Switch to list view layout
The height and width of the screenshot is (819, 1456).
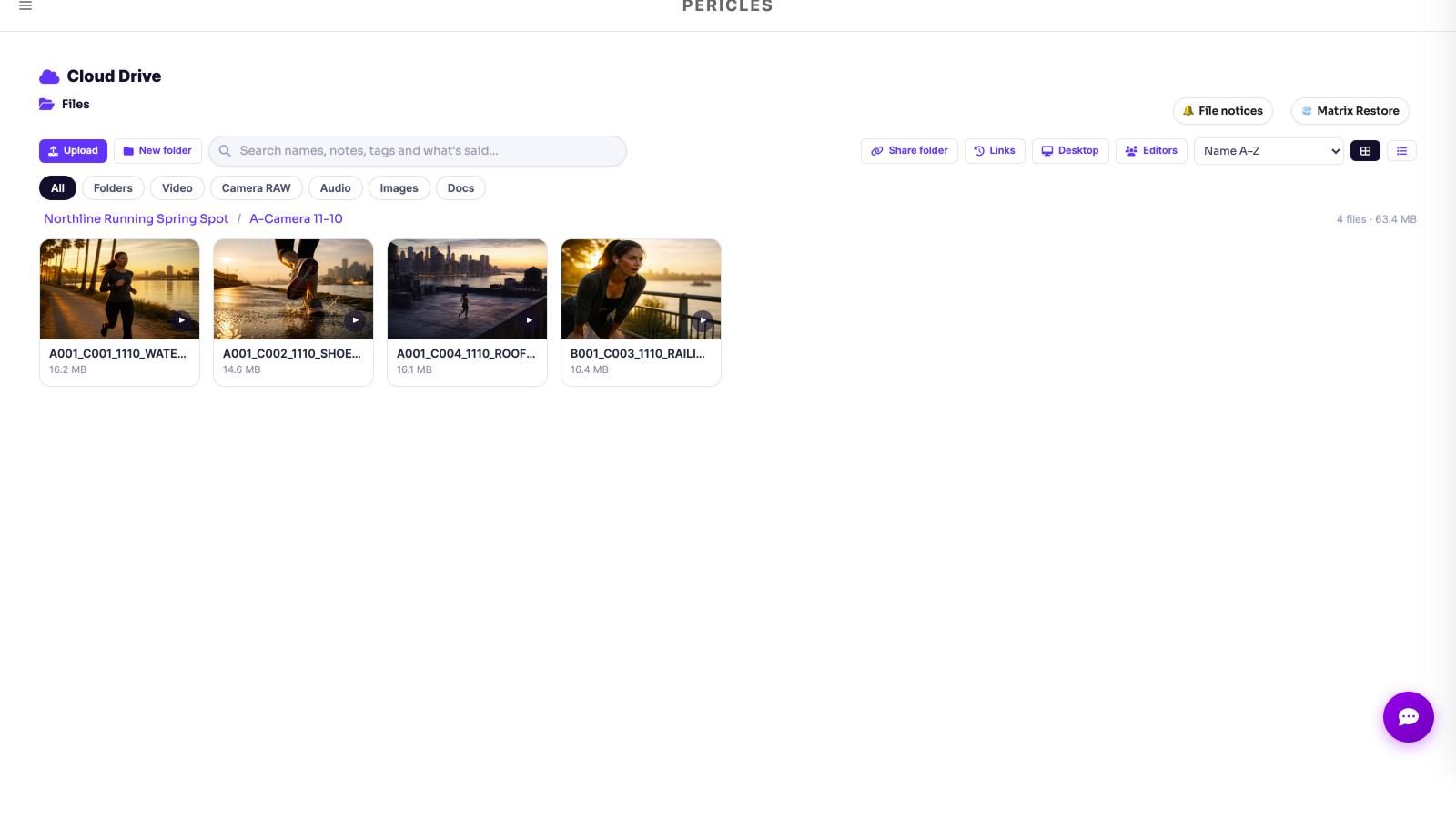1401,151
